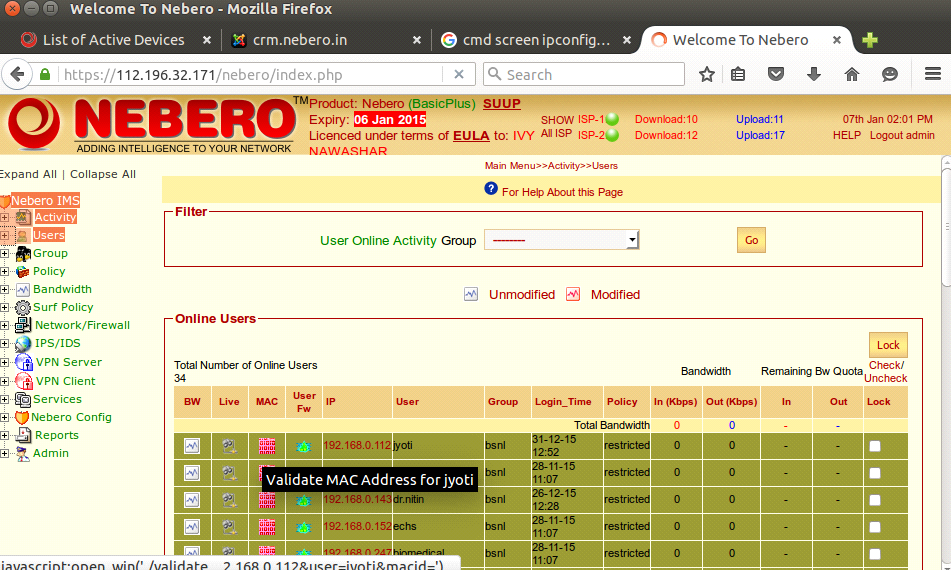Switch to crm.nebero.in tab
951x570 pixels.
tap(300, 40)
